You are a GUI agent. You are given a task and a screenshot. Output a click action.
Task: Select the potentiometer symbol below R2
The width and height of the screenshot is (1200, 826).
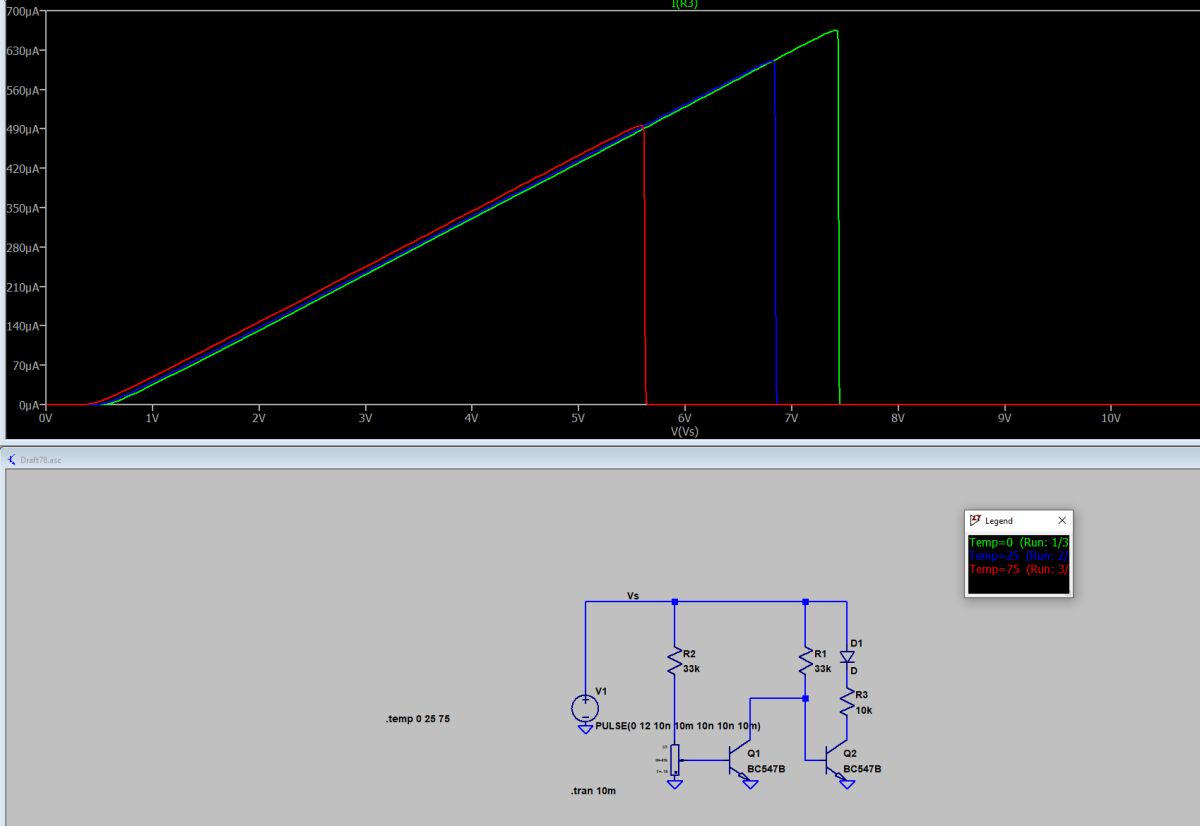[x=675, y=760]
